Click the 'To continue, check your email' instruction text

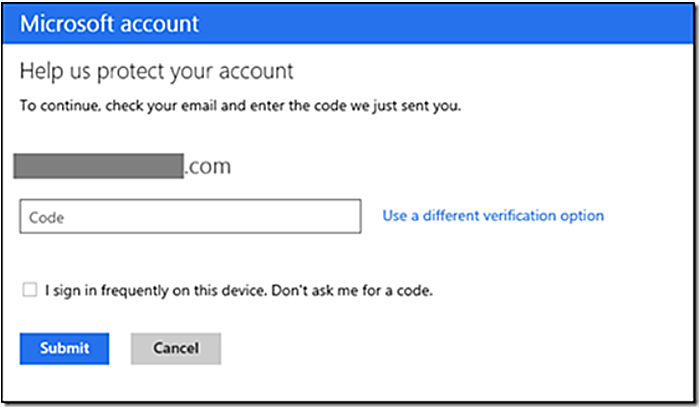pos(240,106)
